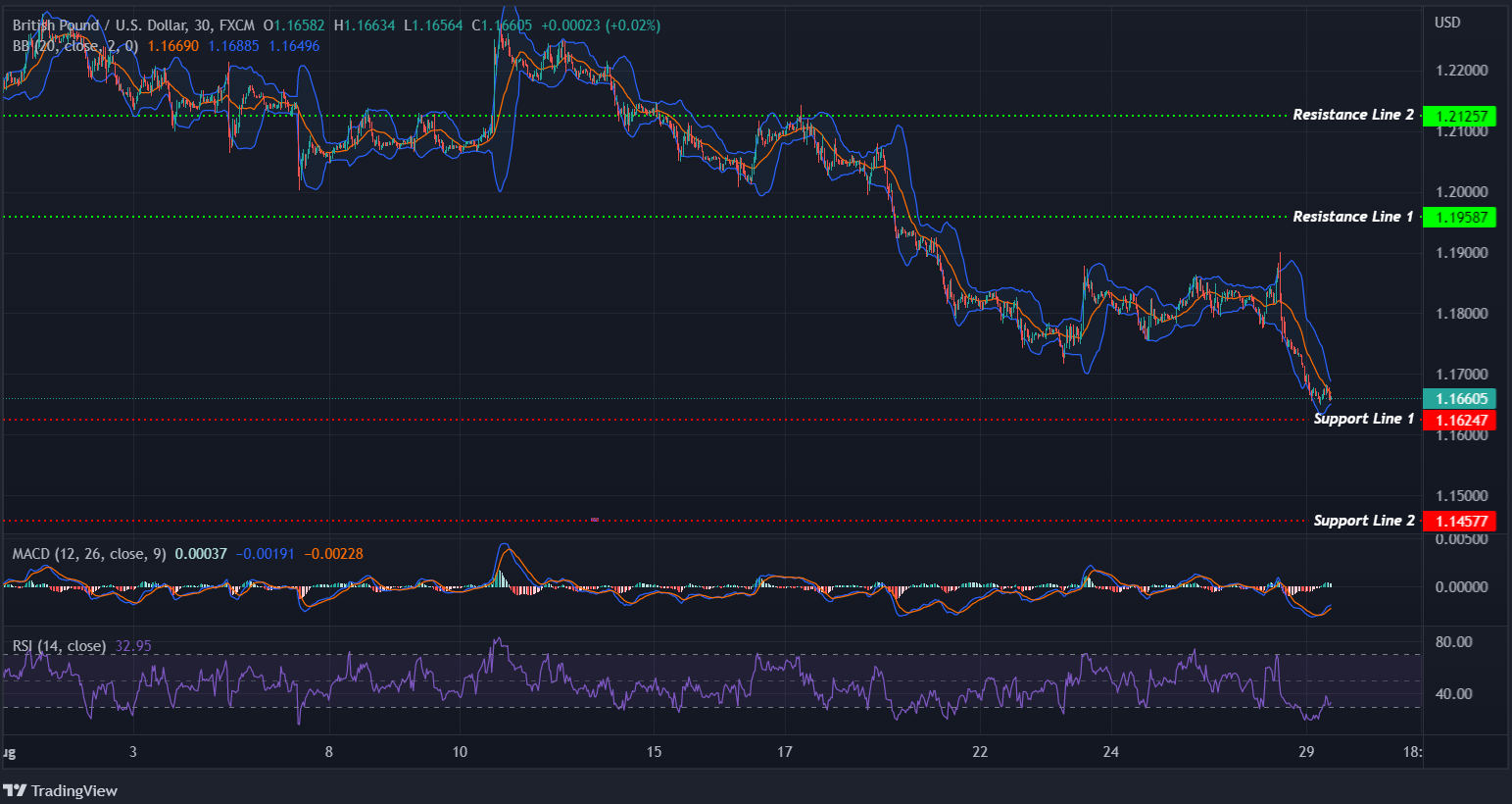This screenshot has width=1512, height=804.
Task: Click the Resistance Line 2 label
Action: 1353,114
